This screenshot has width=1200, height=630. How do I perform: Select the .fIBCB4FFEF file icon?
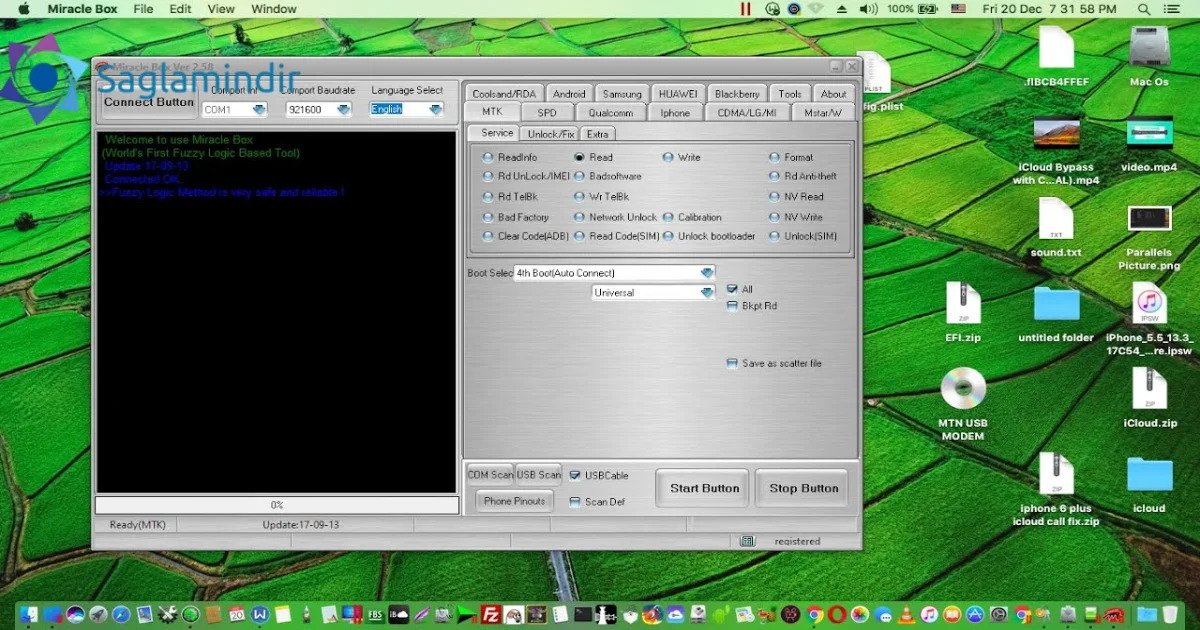(1056, 48)
